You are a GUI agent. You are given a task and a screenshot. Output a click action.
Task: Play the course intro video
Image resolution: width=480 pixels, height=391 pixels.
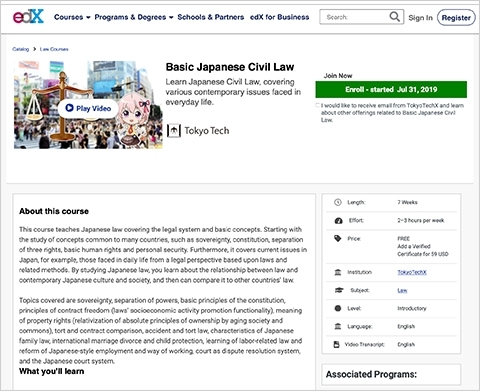[x=88, y=108]
